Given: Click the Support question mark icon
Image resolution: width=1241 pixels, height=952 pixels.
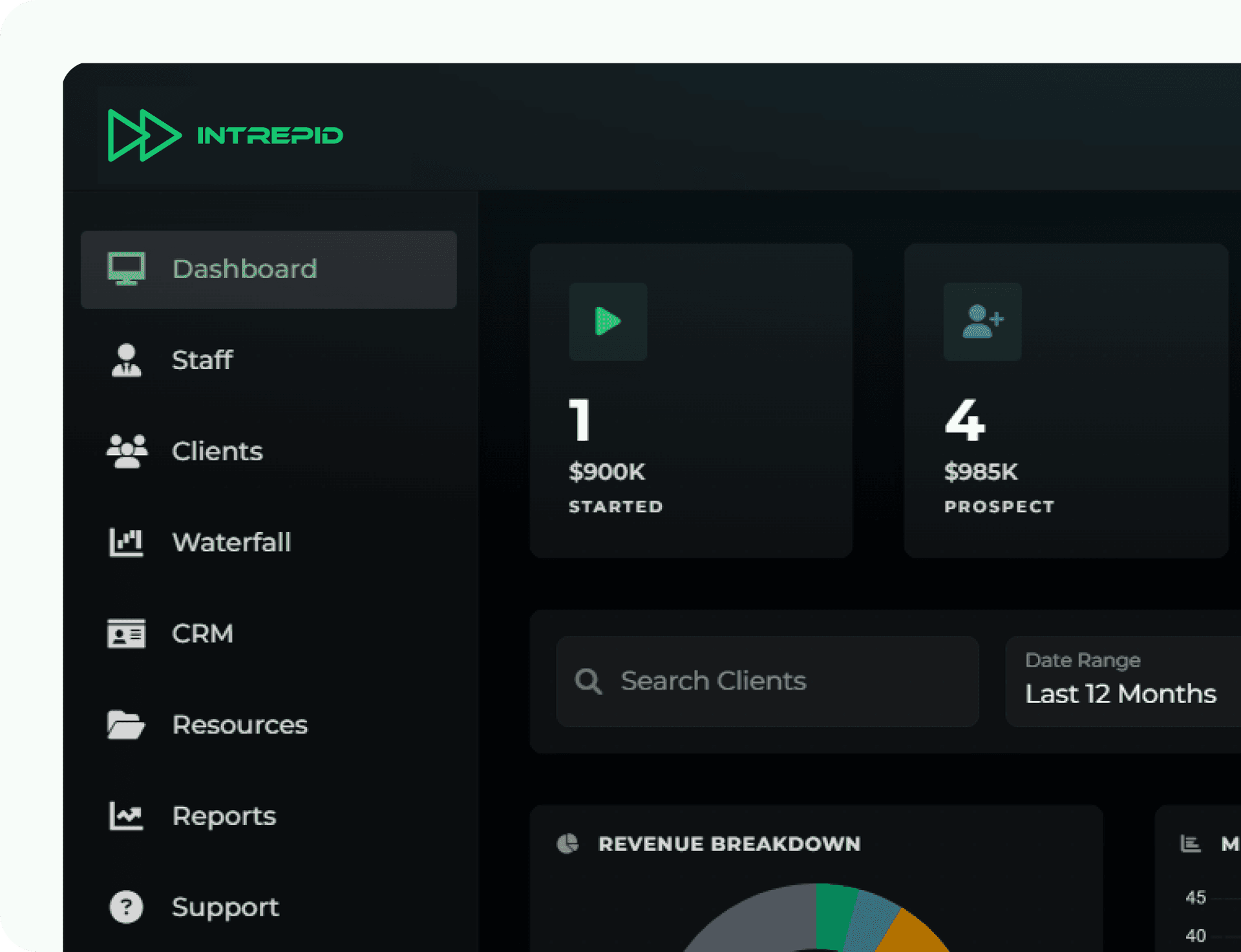Looking at the screenshot, I should [x=125, y=906].
